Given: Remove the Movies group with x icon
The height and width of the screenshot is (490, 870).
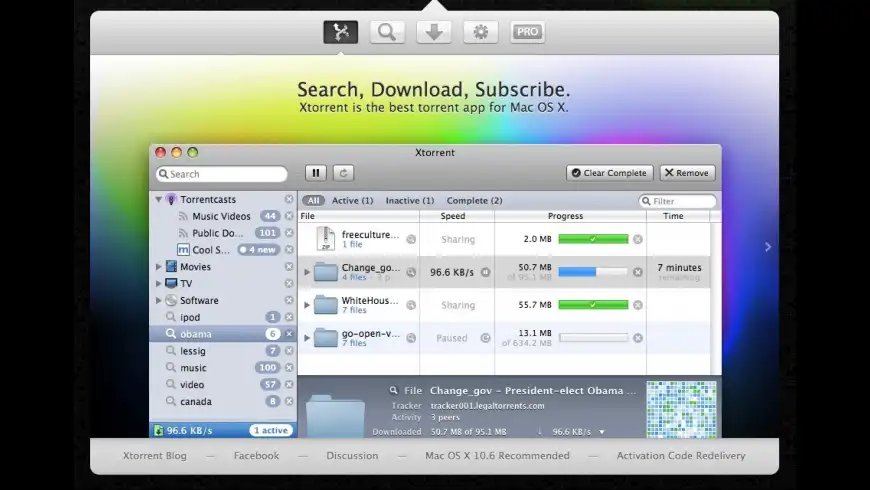Looking at the screenshot, I should tap(289, 267).
